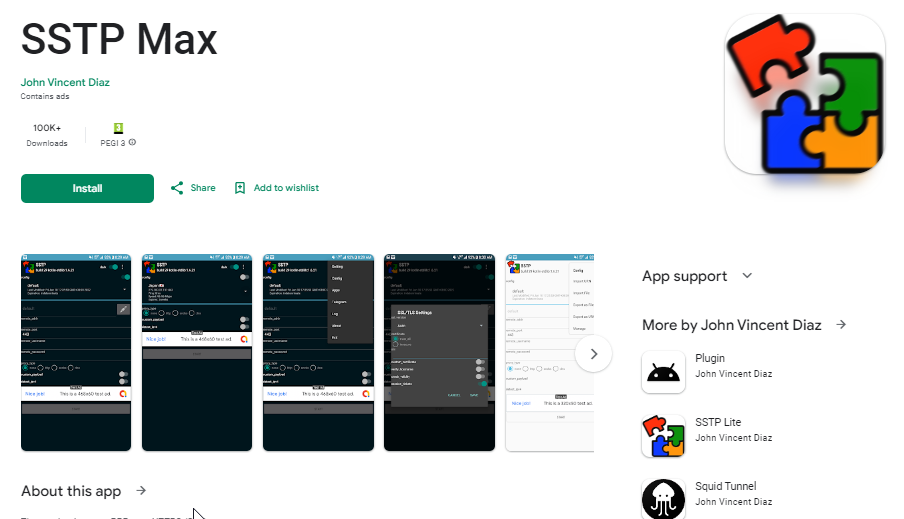This screenshot has height=519, width=904.
Task: Click the SSTP Max puzzle app icon
Action: tap(804, 94)
